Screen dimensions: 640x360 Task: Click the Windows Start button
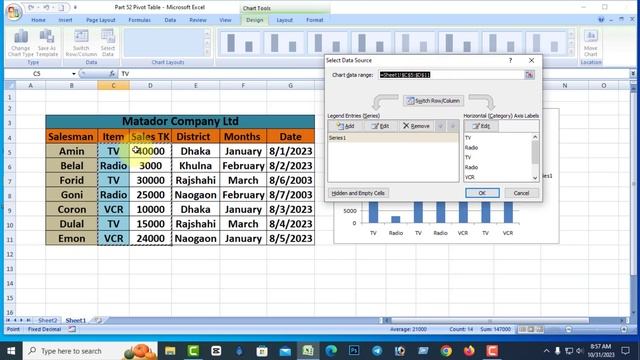[11, 351]
